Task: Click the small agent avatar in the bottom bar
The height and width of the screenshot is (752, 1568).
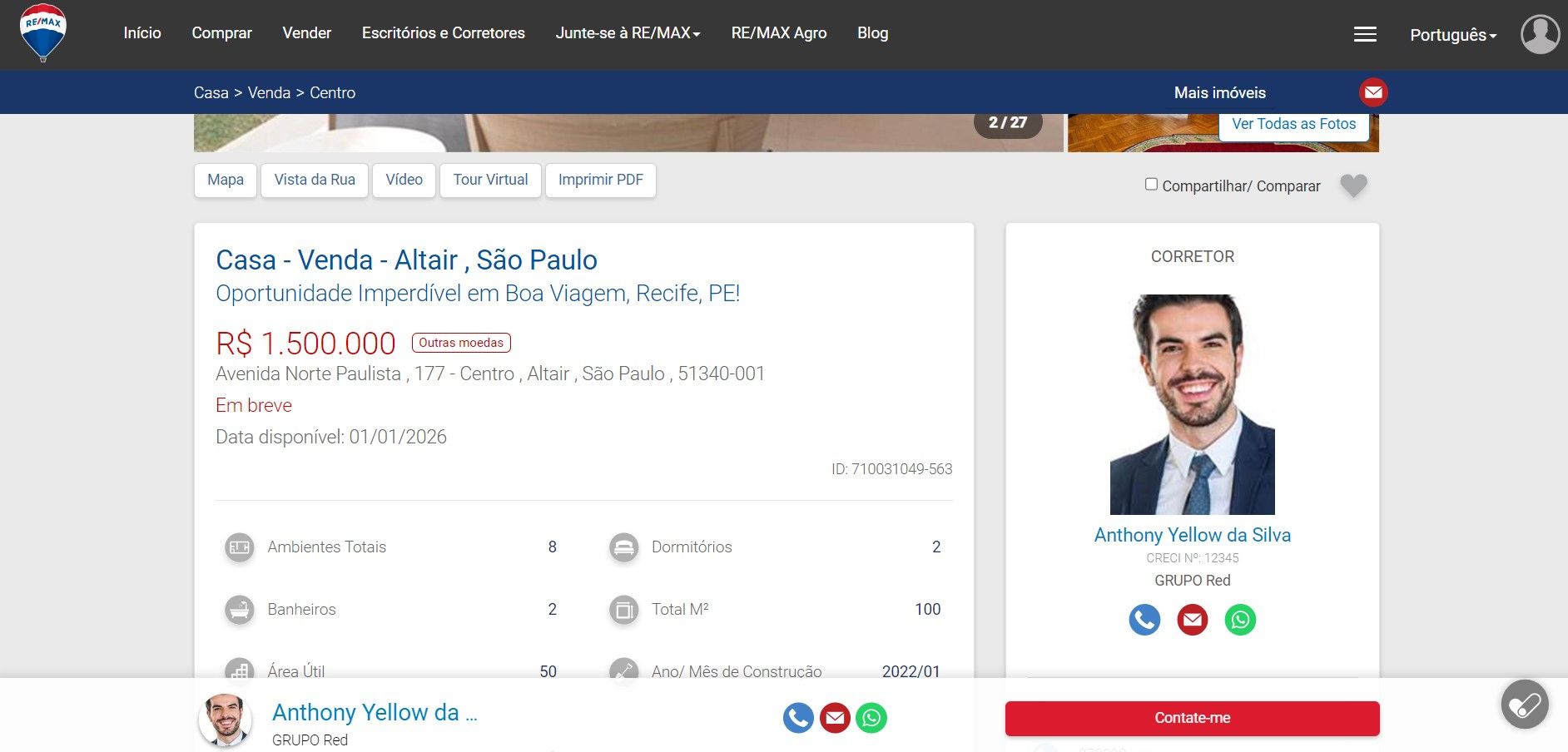Action: point(226,720)
